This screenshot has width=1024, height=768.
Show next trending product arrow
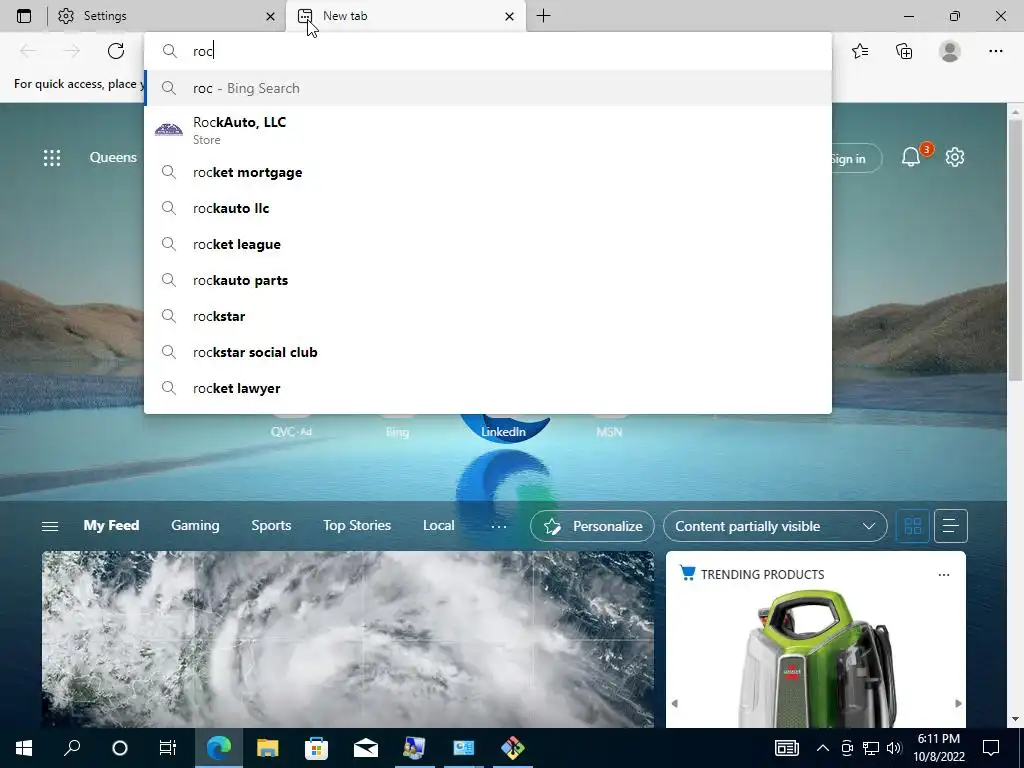958,703
